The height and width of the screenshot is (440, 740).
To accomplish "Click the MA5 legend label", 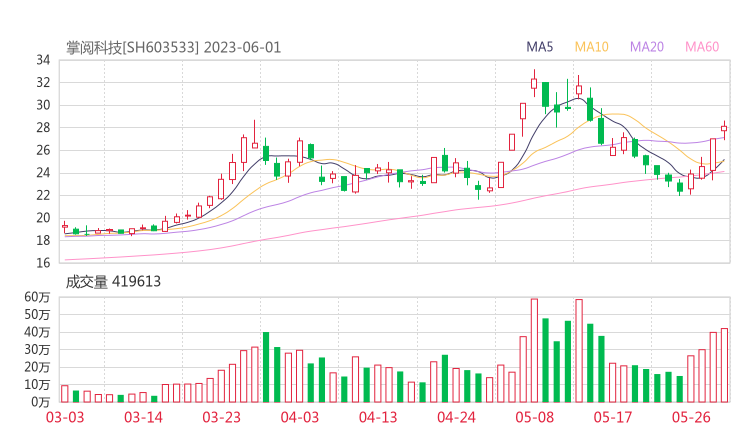I will (x=539, y=47).
